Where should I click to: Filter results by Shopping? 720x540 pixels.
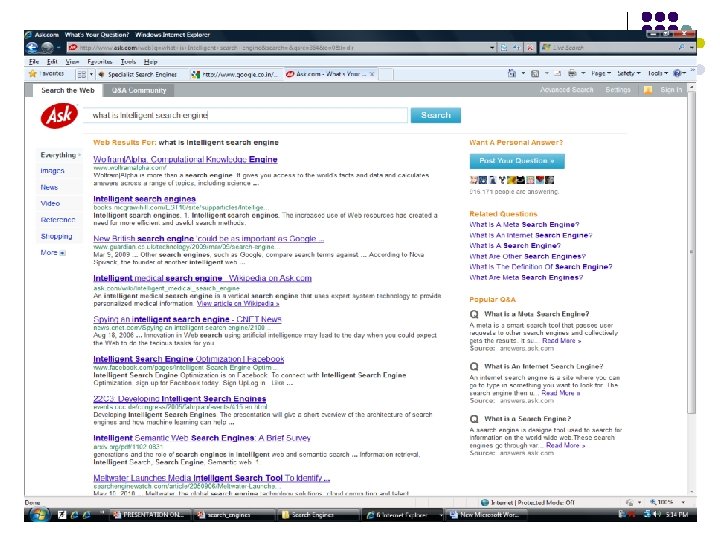pos(56,236)
